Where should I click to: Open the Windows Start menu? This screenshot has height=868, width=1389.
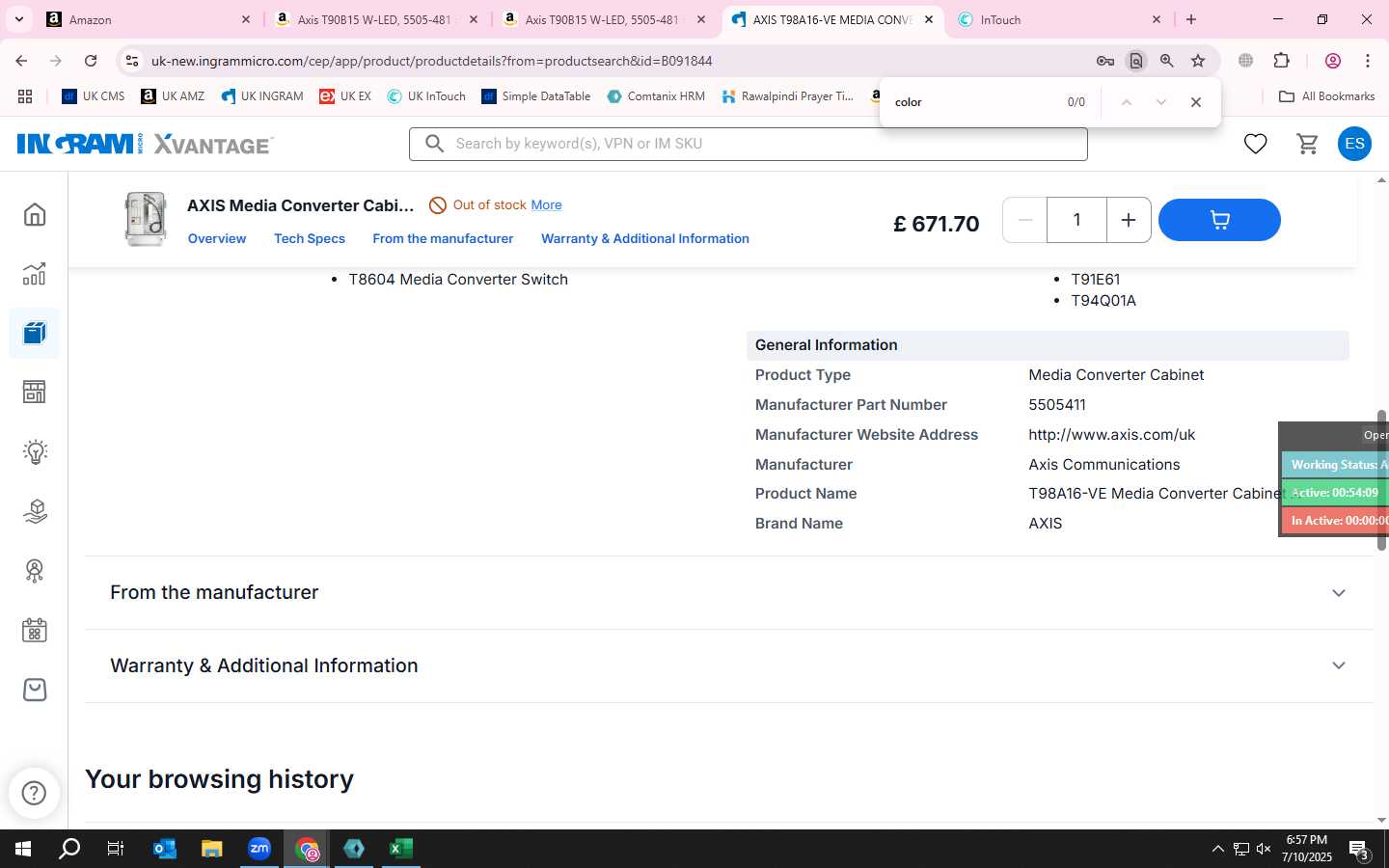[23, 849]
